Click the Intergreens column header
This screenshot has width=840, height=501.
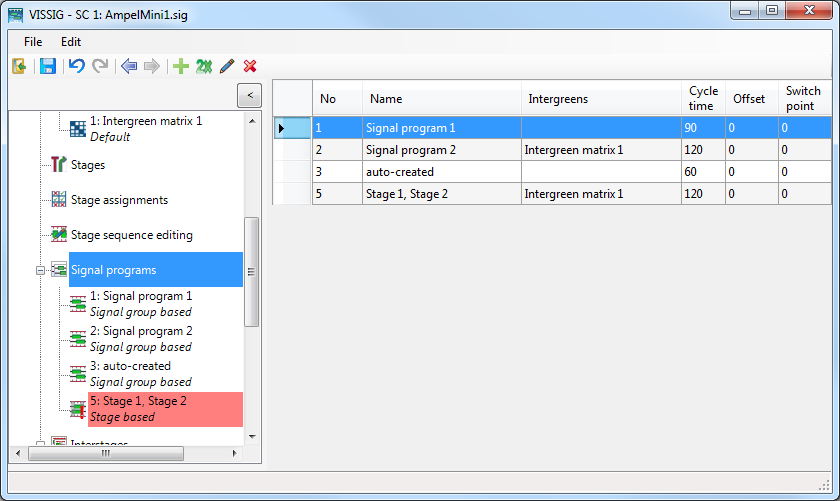(558, 99)
